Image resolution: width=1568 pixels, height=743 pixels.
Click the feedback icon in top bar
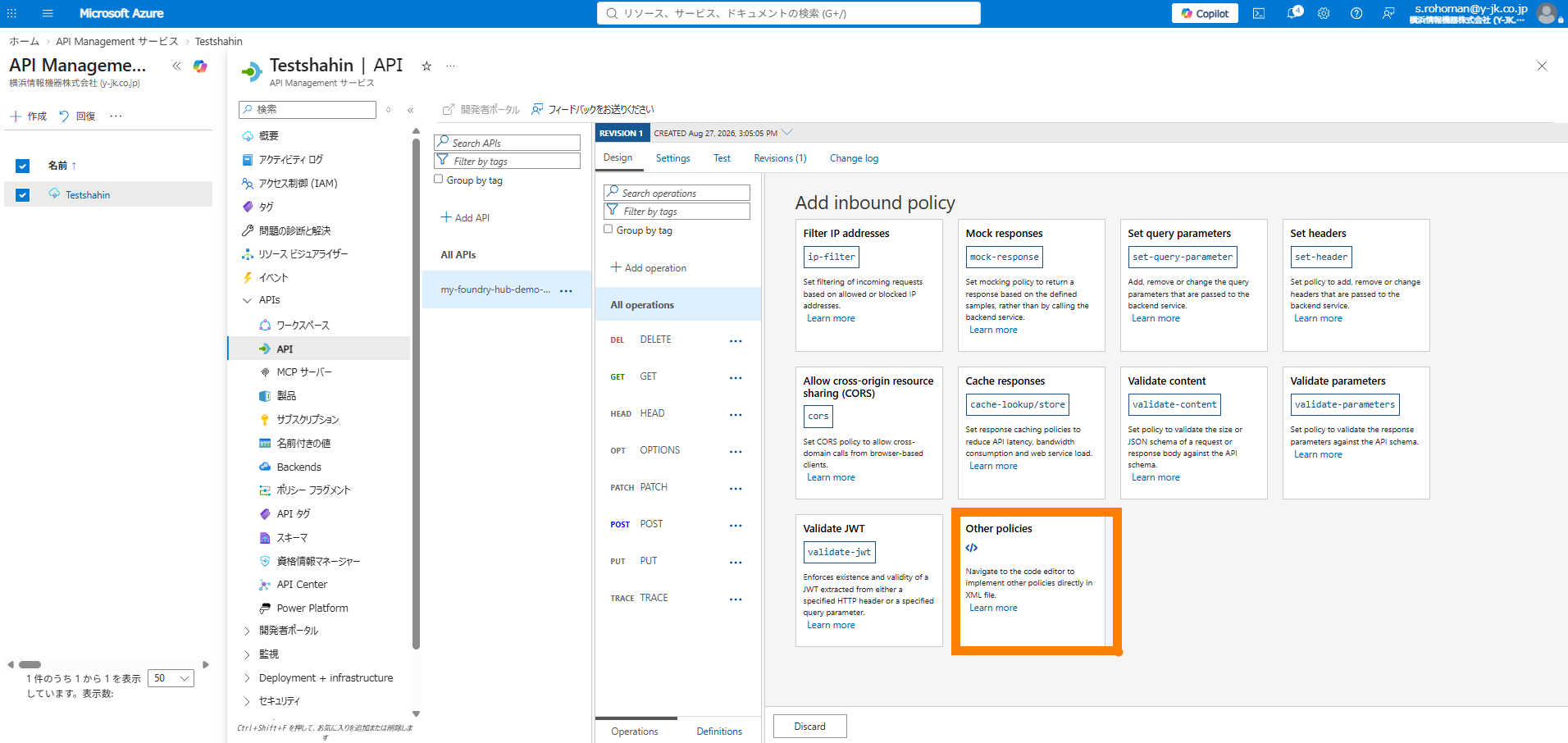point(1388,13)
